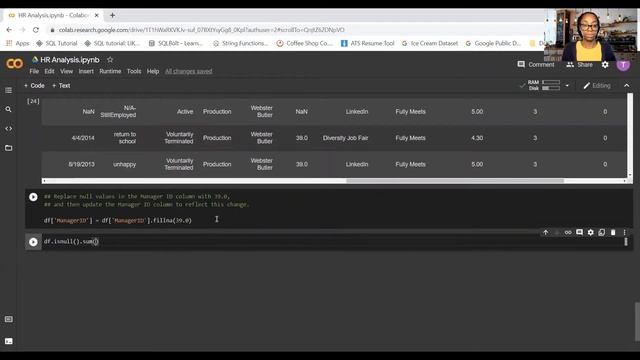Image resolution: width=640 pixels, height=360 pixels.
Task: Run the df.isnull().sum() cell
Action: pos(33,242)
